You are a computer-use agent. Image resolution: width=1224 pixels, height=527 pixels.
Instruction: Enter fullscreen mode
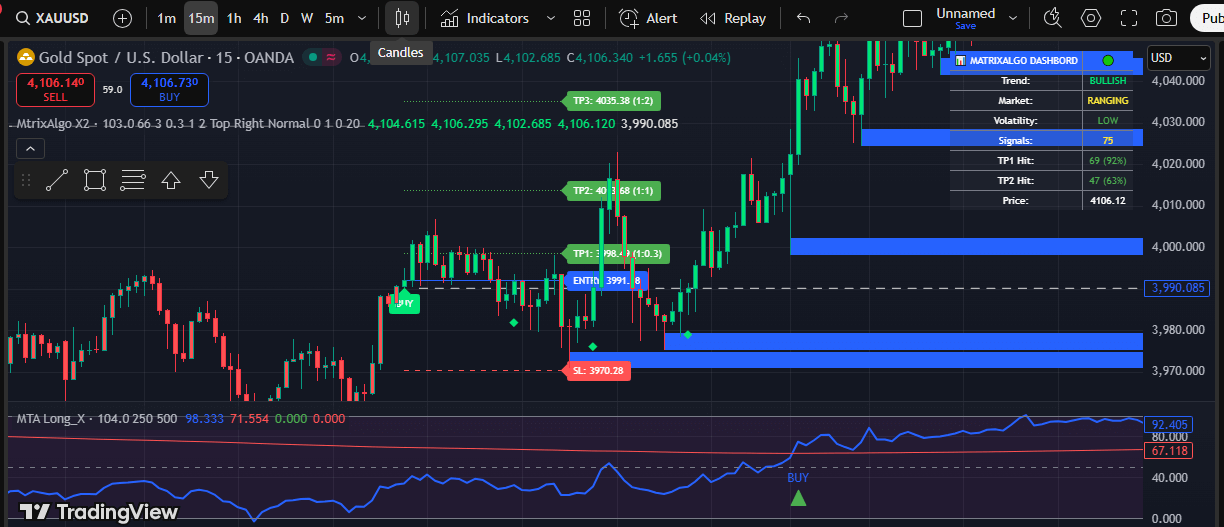pos(1129,18)
